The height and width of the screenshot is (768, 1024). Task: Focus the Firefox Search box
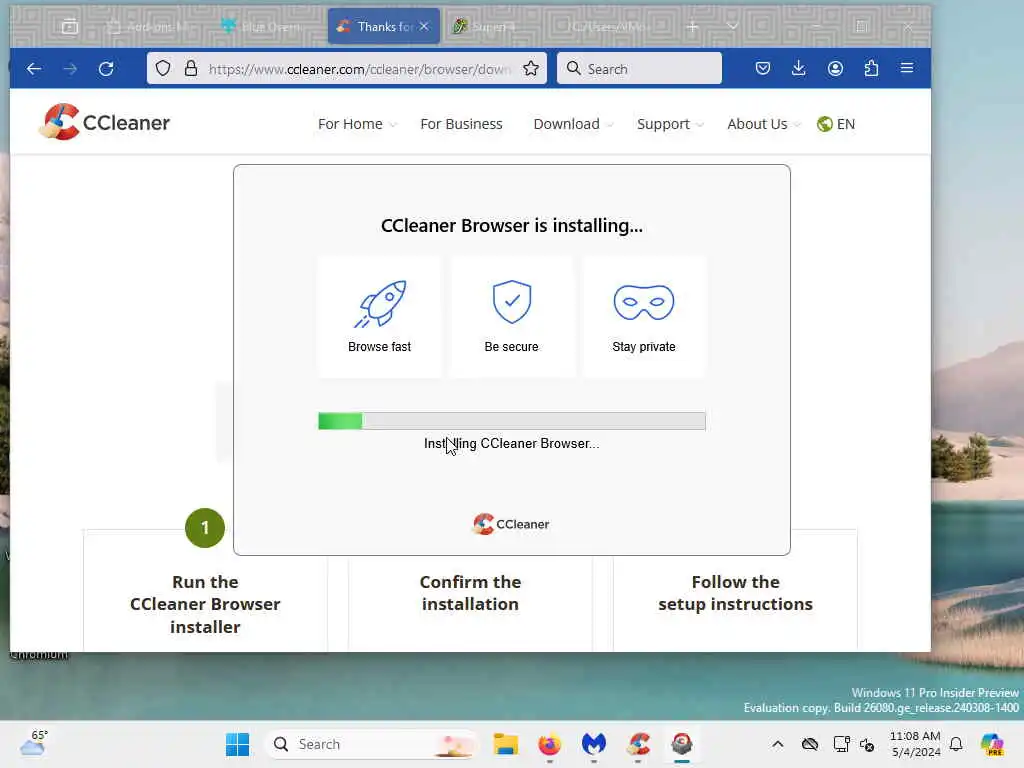639,69
